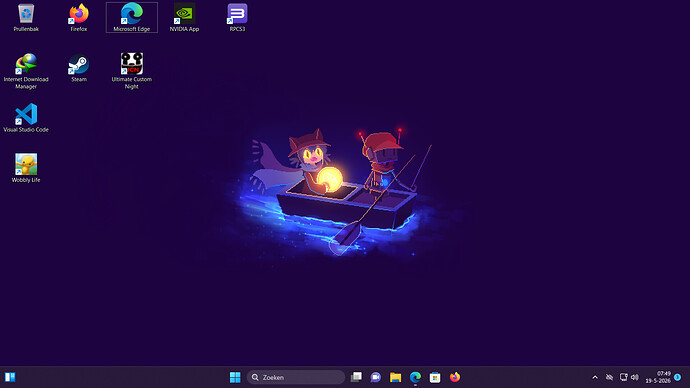Image resolution: width=690 pixels, height=388 pixels.
Task: Open Firefox from the taskbar
Action: click(455, 377)
